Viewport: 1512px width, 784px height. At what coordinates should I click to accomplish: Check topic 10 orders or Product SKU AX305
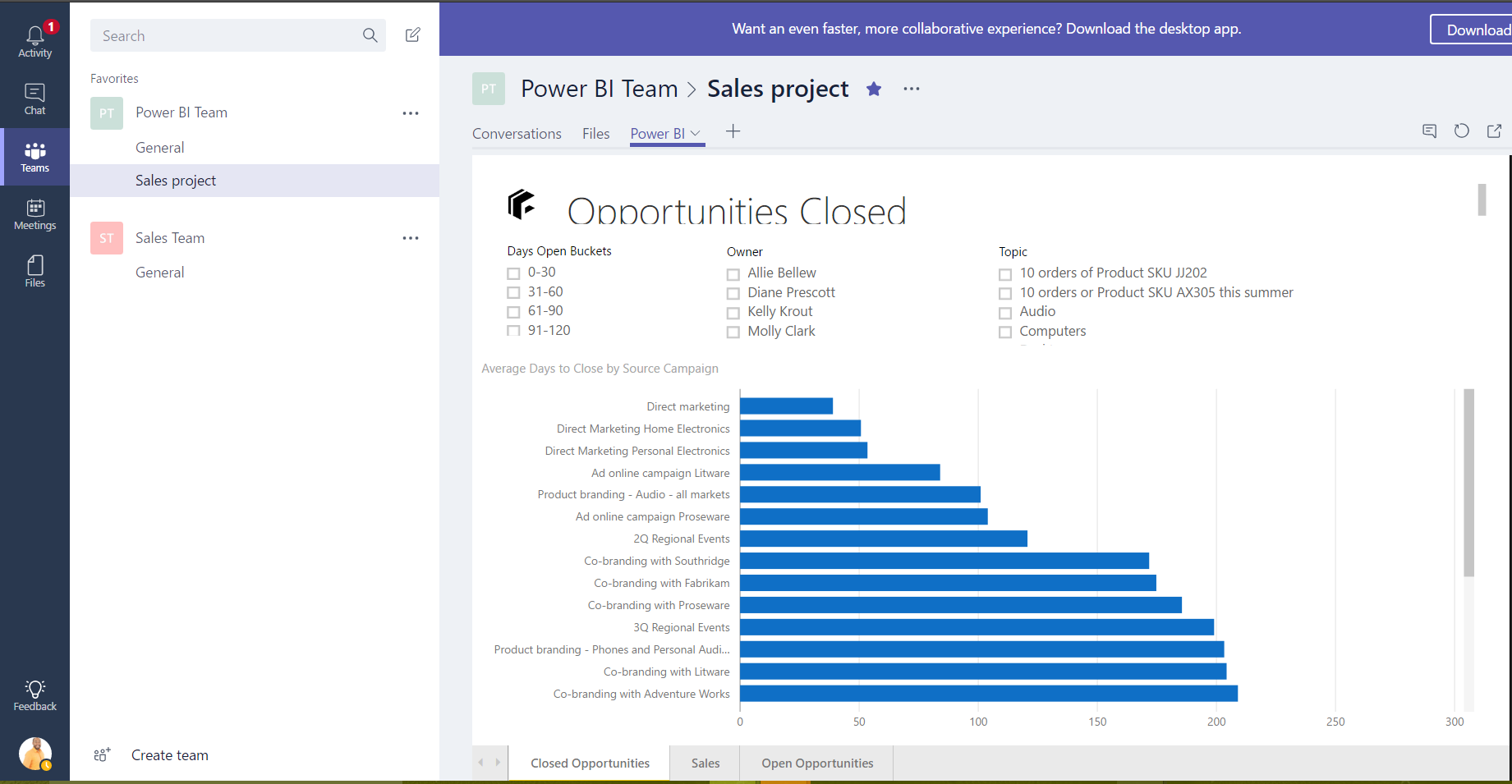[x=1005, y=294]
